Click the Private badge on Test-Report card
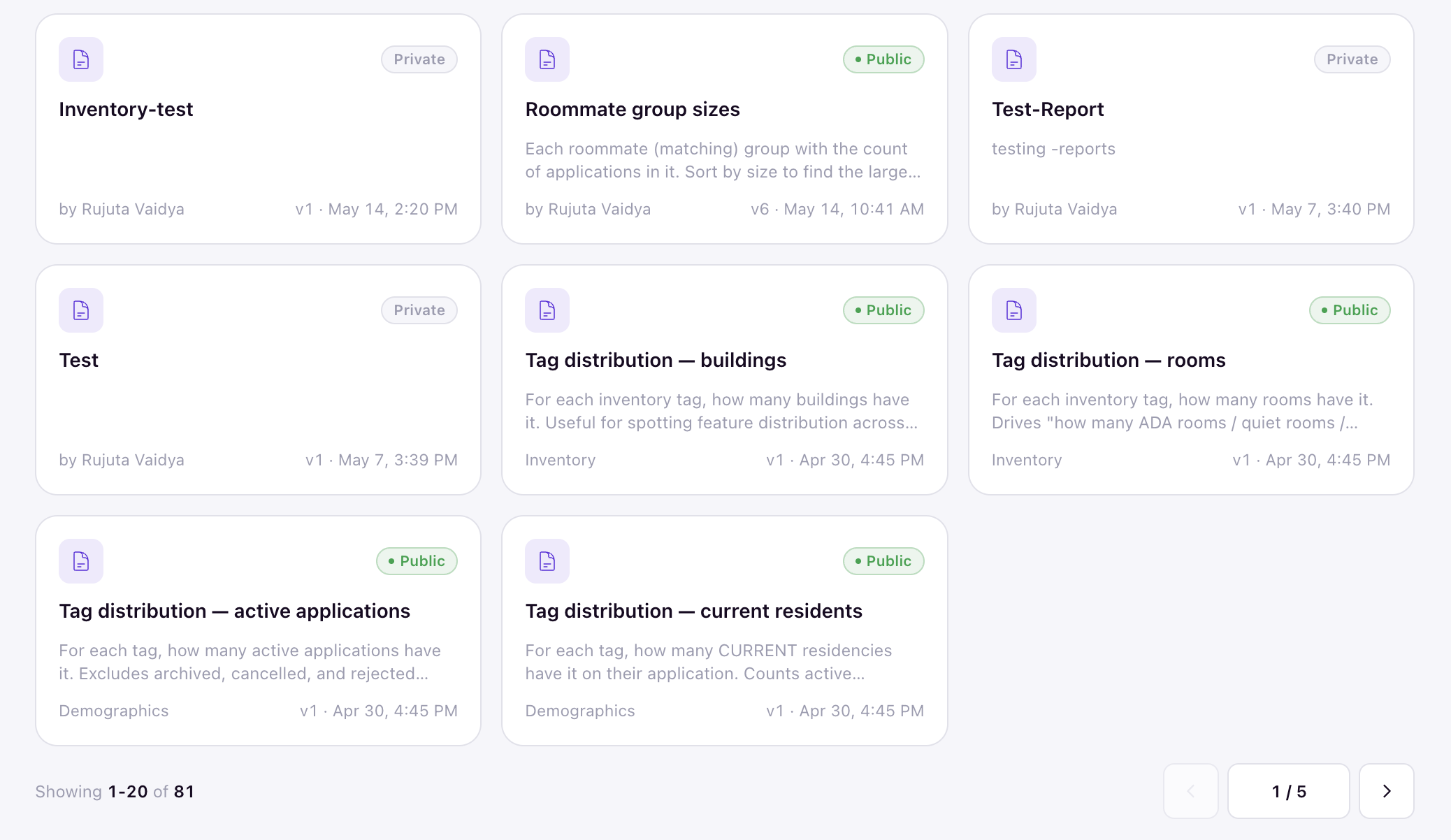This screenshot has width=1451, height=840. 1352,59
